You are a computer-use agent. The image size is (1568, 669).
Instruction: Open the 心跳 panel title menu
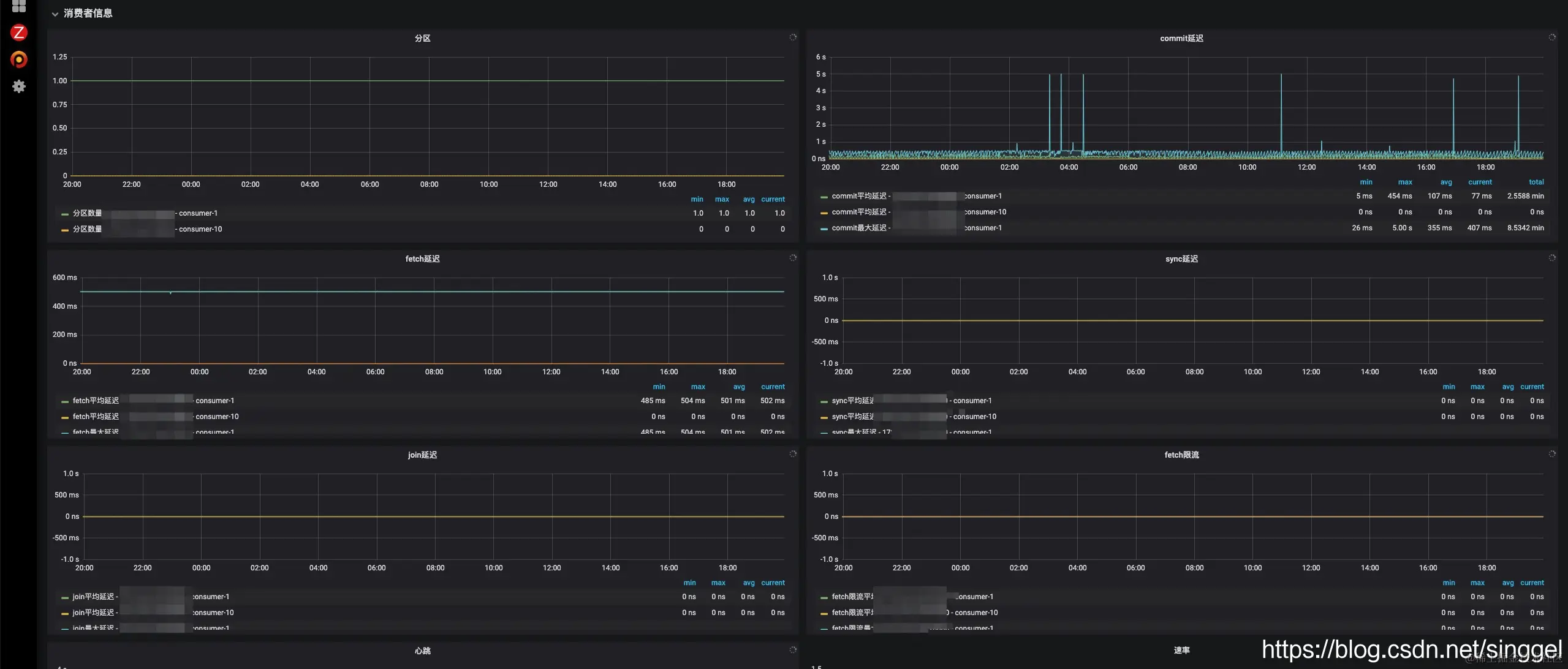pos(422,651)
